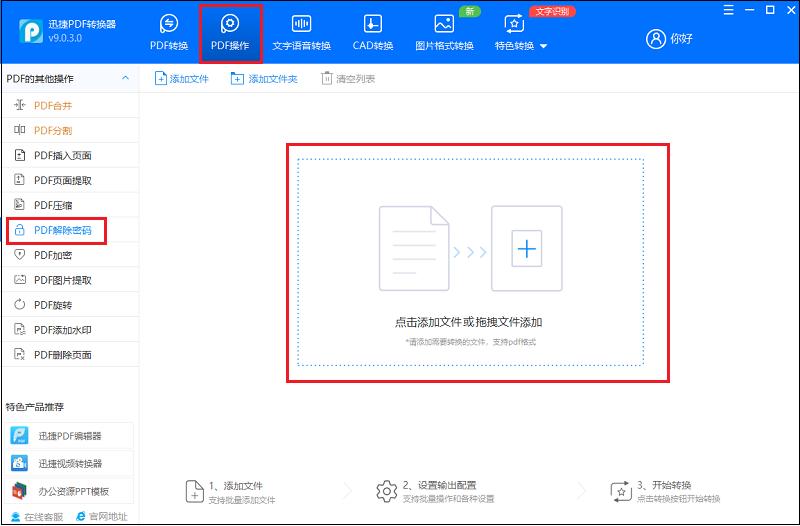This screenshot has width=800, height=526.
Task: Click the document page icon in drop zone
Action: pyautogui.click(x=414, y=248)
